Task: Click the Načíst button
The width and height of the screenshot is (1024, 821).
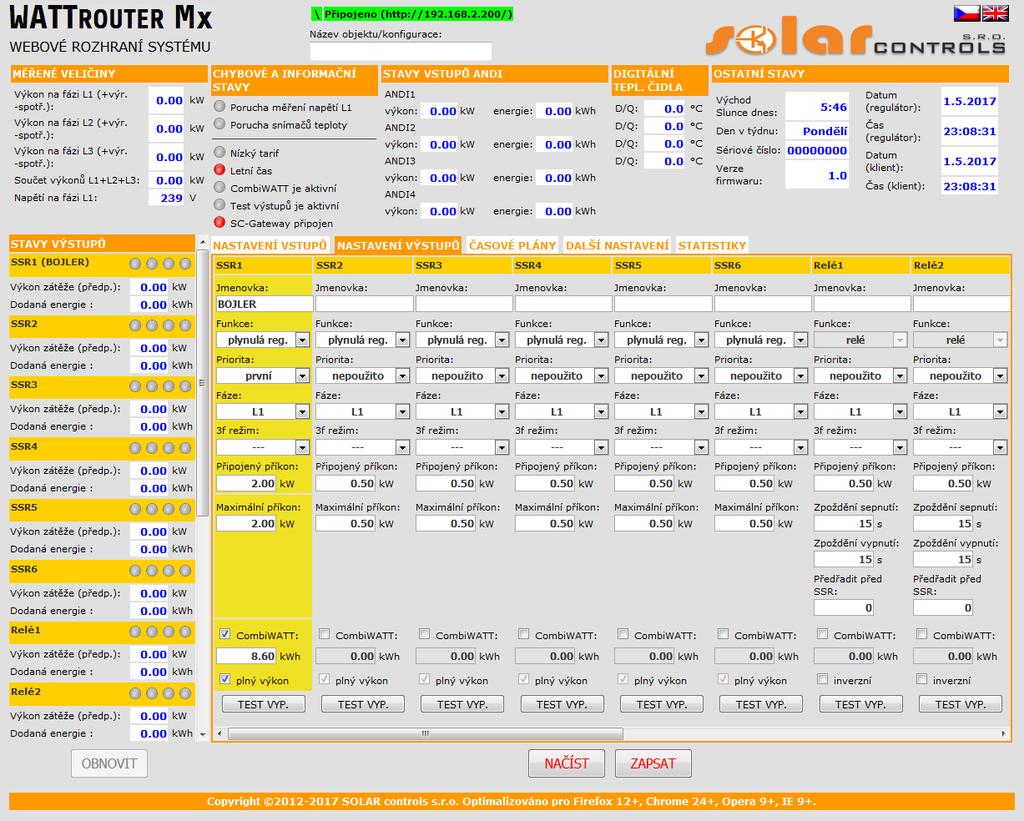Action: [x=566, y=763]
